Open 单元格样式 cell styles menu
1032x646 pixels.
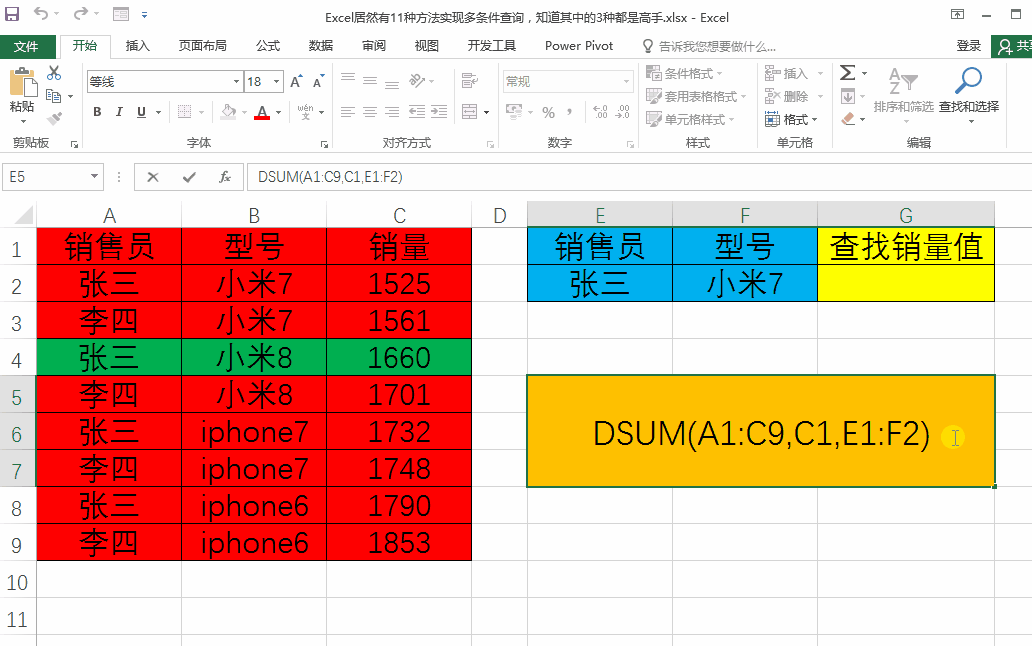[690, 119]
